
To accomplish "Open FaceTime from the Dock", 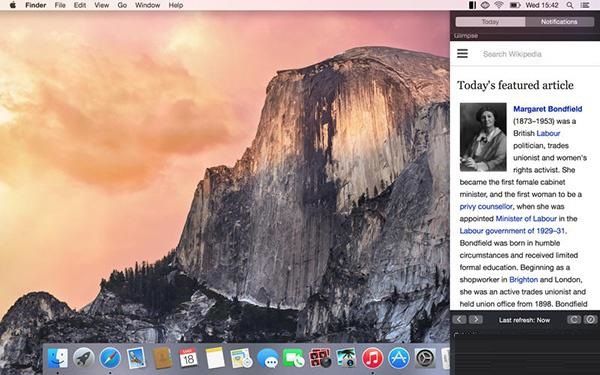I will 293,359.
